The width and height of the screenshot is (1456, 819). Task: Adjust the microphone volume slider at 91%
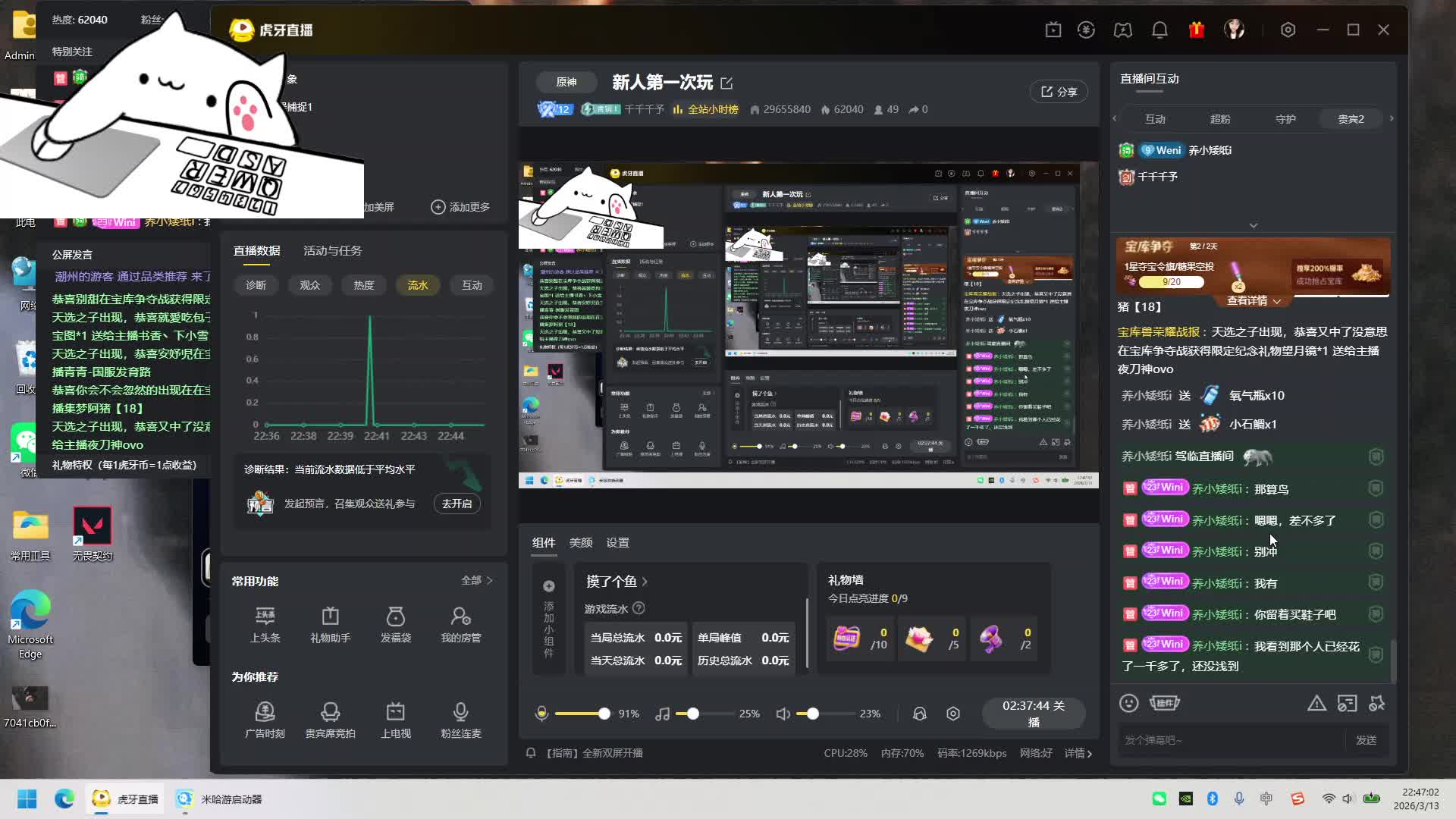click(604, 714)
